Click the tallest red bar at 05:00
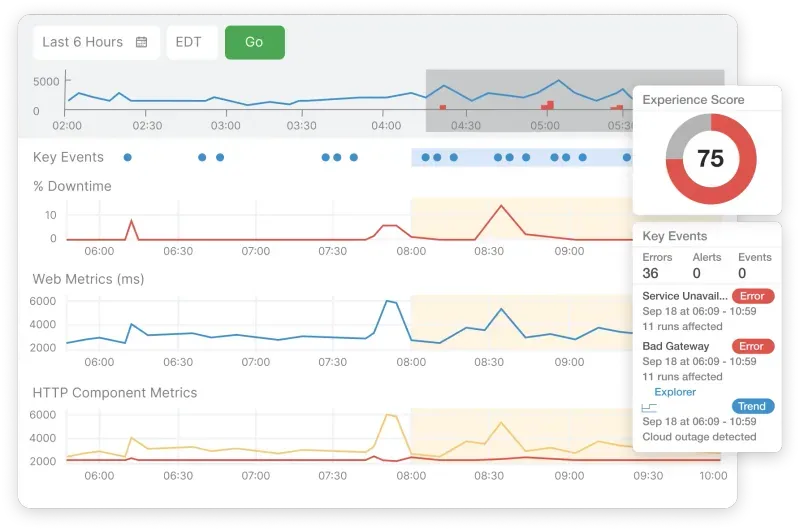The width and height of the screenshot is (800, 530). (x=551, y=105)
